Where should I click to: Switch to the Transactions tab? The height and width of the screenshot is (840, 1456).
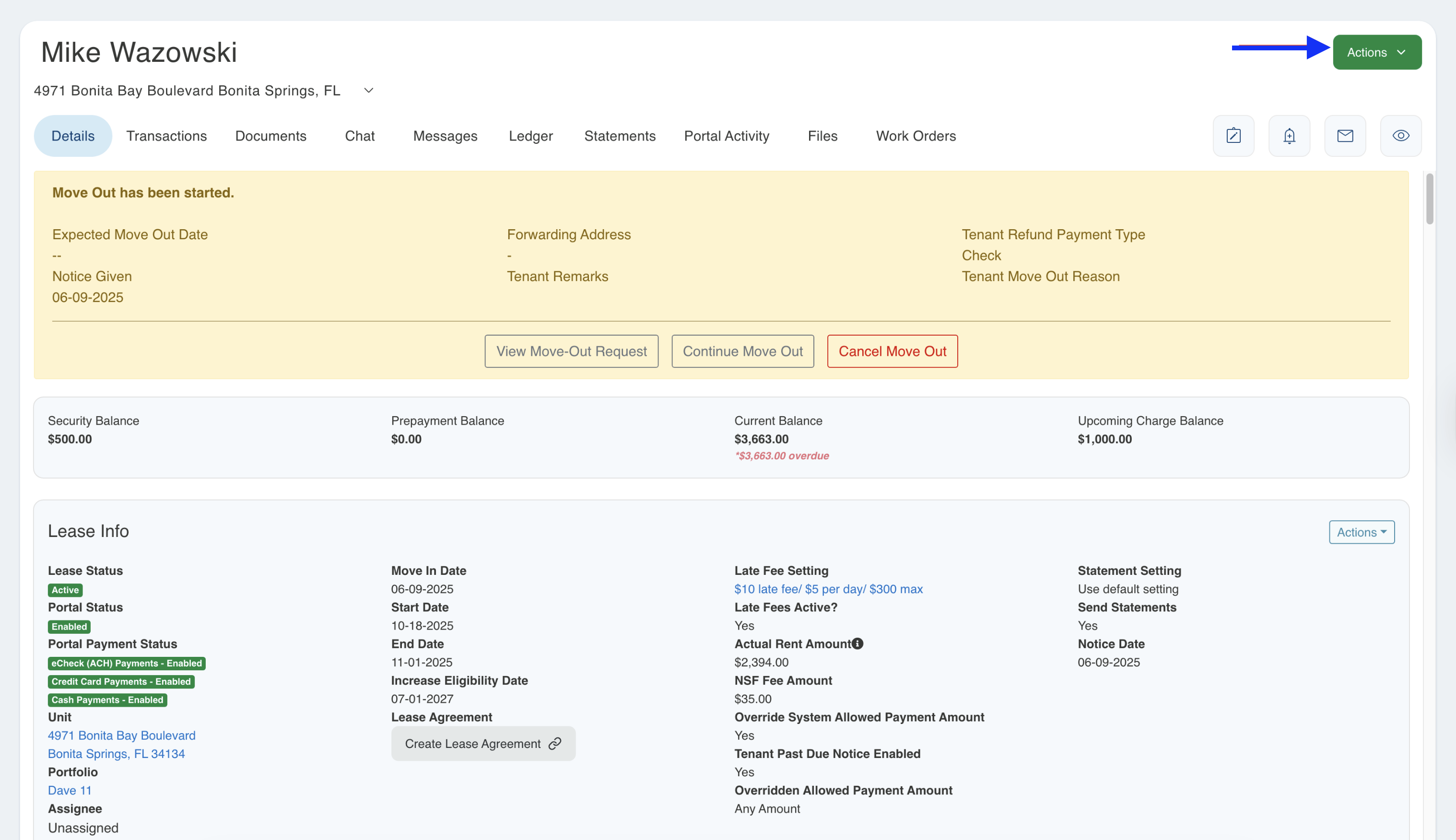166,136
